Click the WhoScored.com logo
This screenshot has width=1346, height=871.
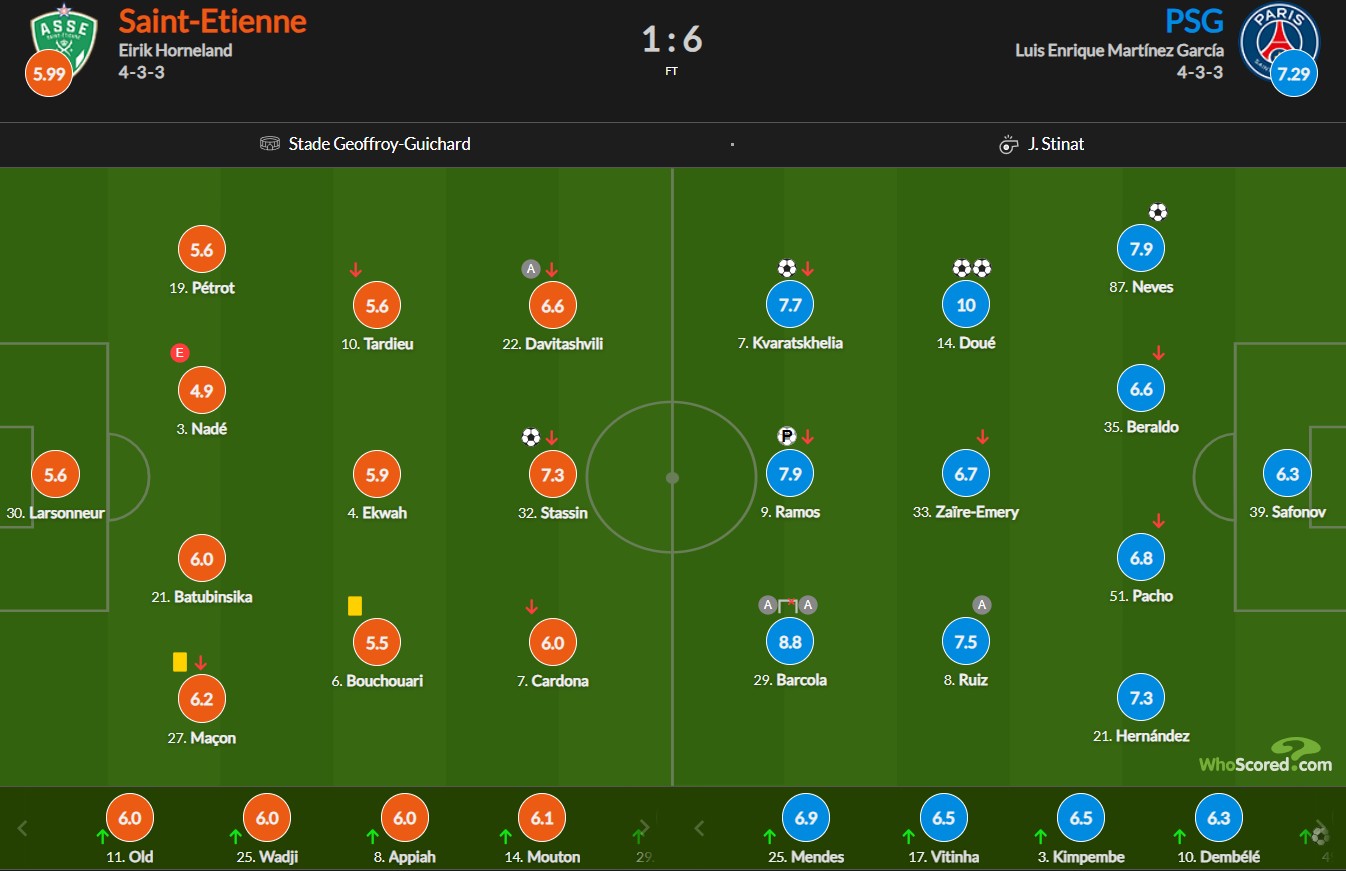tap(1266, 755)
